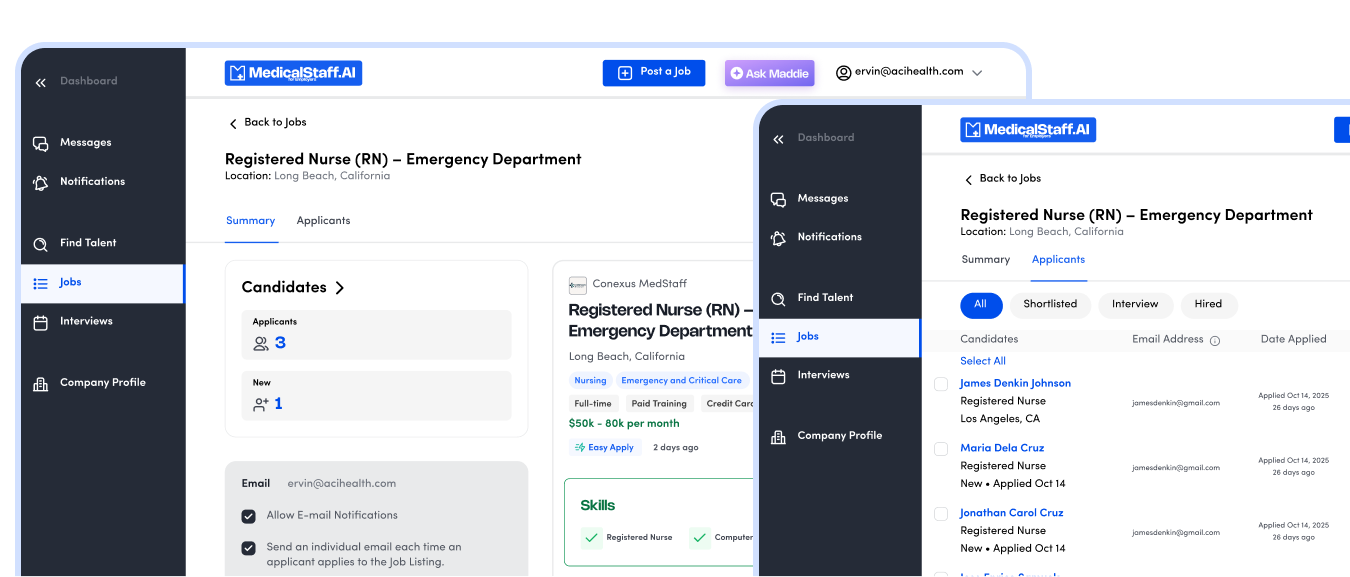Toggle the individual email per applicant checkbox
The height and width of the screenshot is (577, 1350).
(x=248, y=548)
